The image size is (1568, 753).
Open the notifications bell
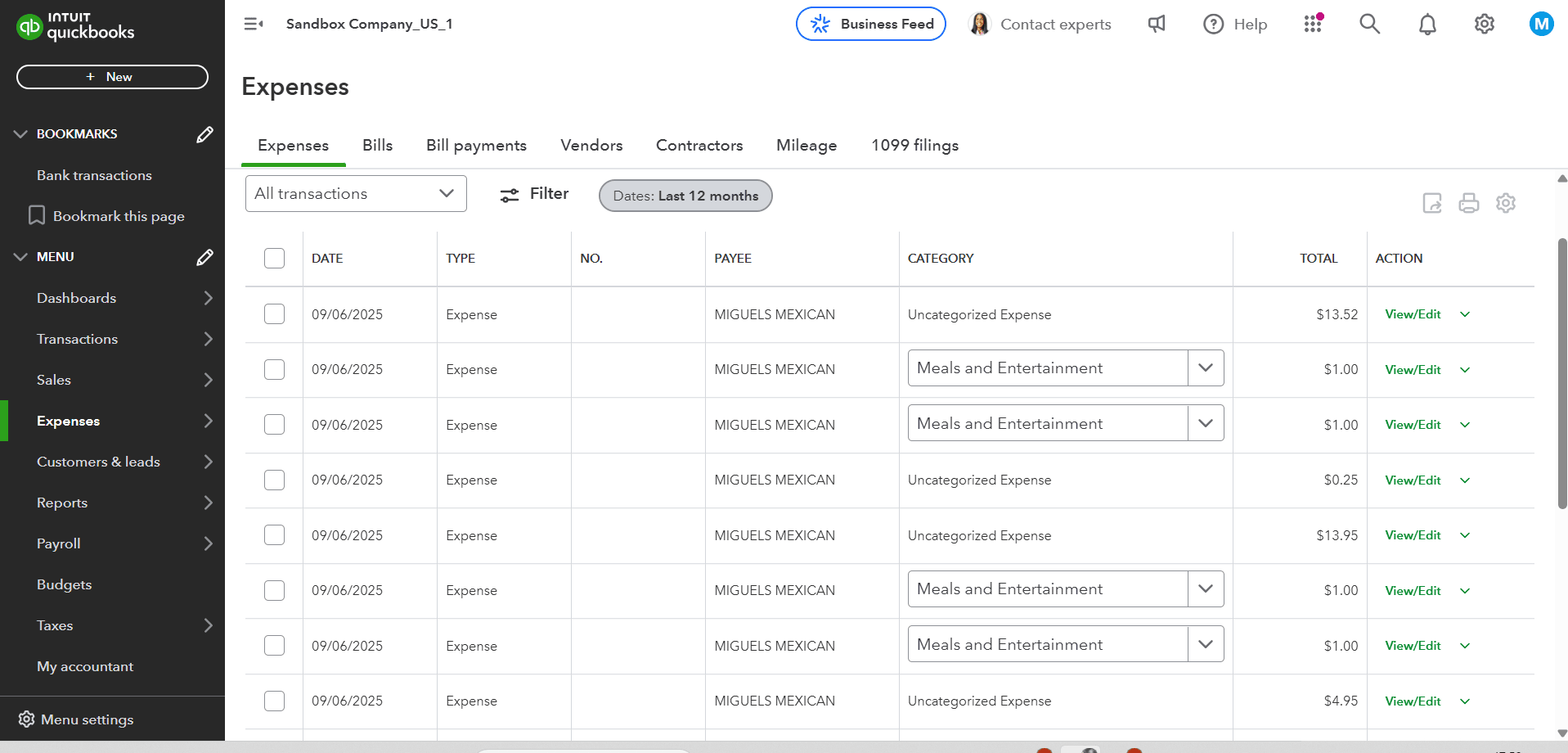1427,25
